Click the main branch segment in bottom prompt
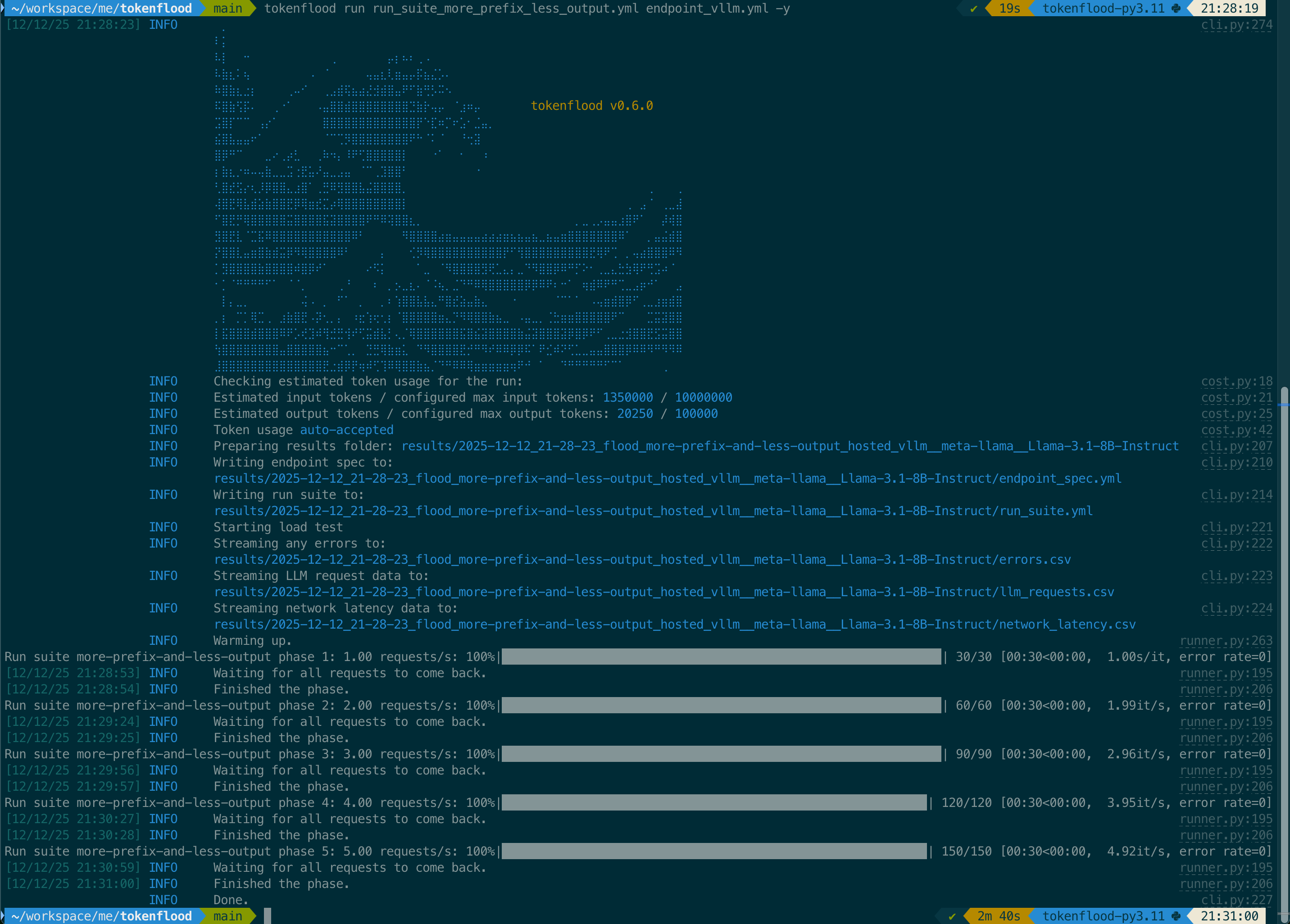 [227, 916]
